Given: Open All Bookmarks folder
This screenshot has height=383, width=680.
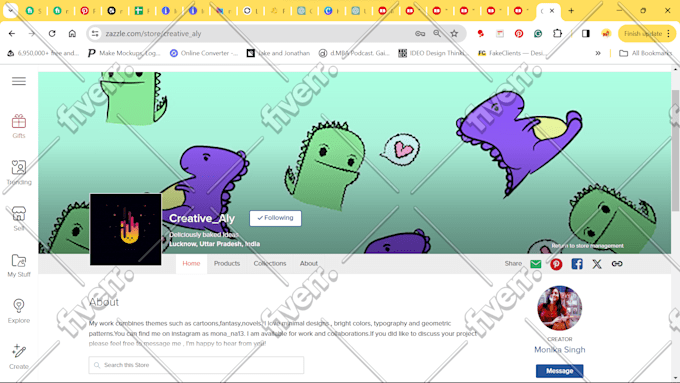Looking at the screenshot, I should click(646, 53).
